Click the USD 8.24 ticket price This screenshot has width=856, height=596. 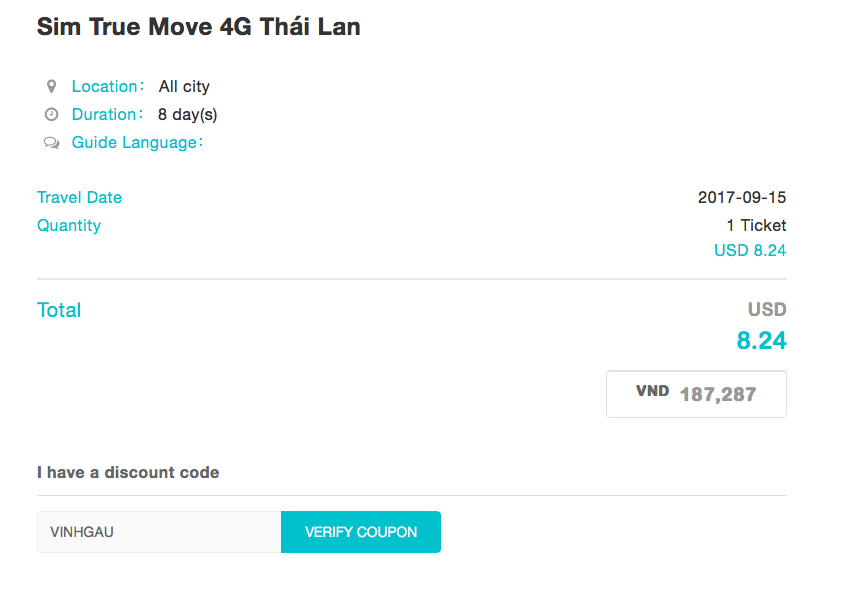750,250
